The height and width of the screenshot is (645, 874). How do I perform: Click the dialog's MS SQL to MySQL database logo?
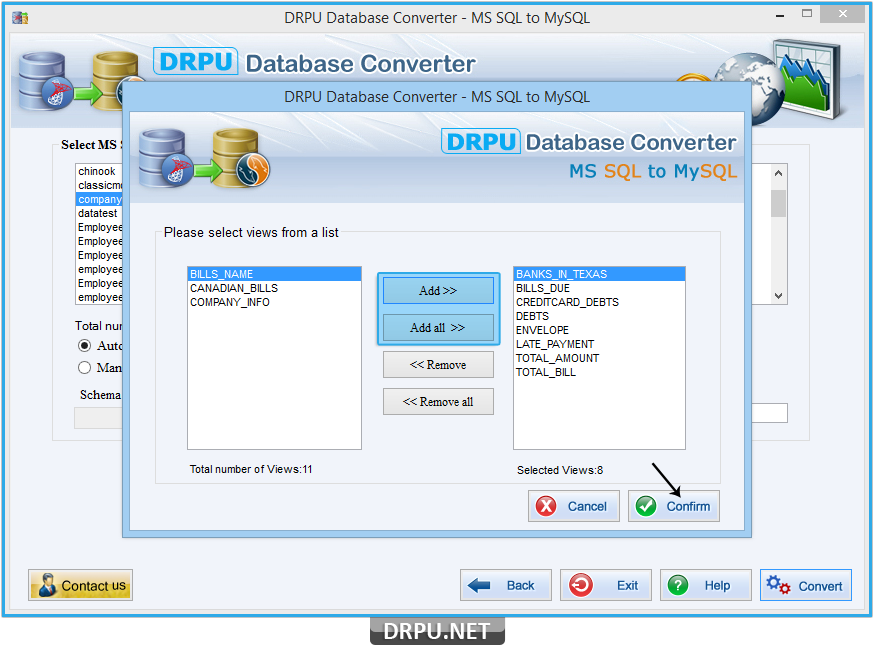click(x=204, y=158)
